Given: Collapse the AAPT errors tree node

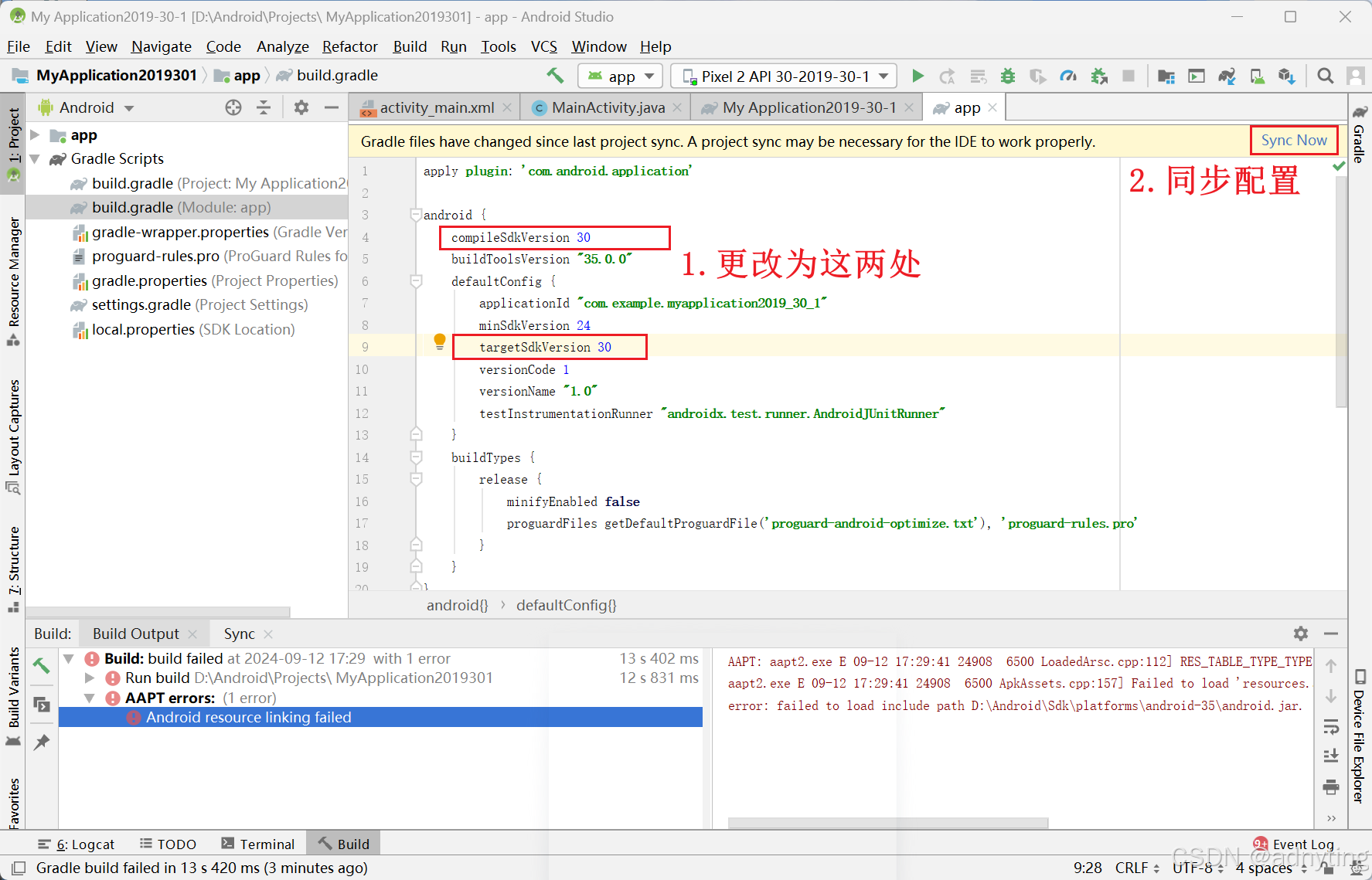Looking at the screenshot, I should (90, 698).
